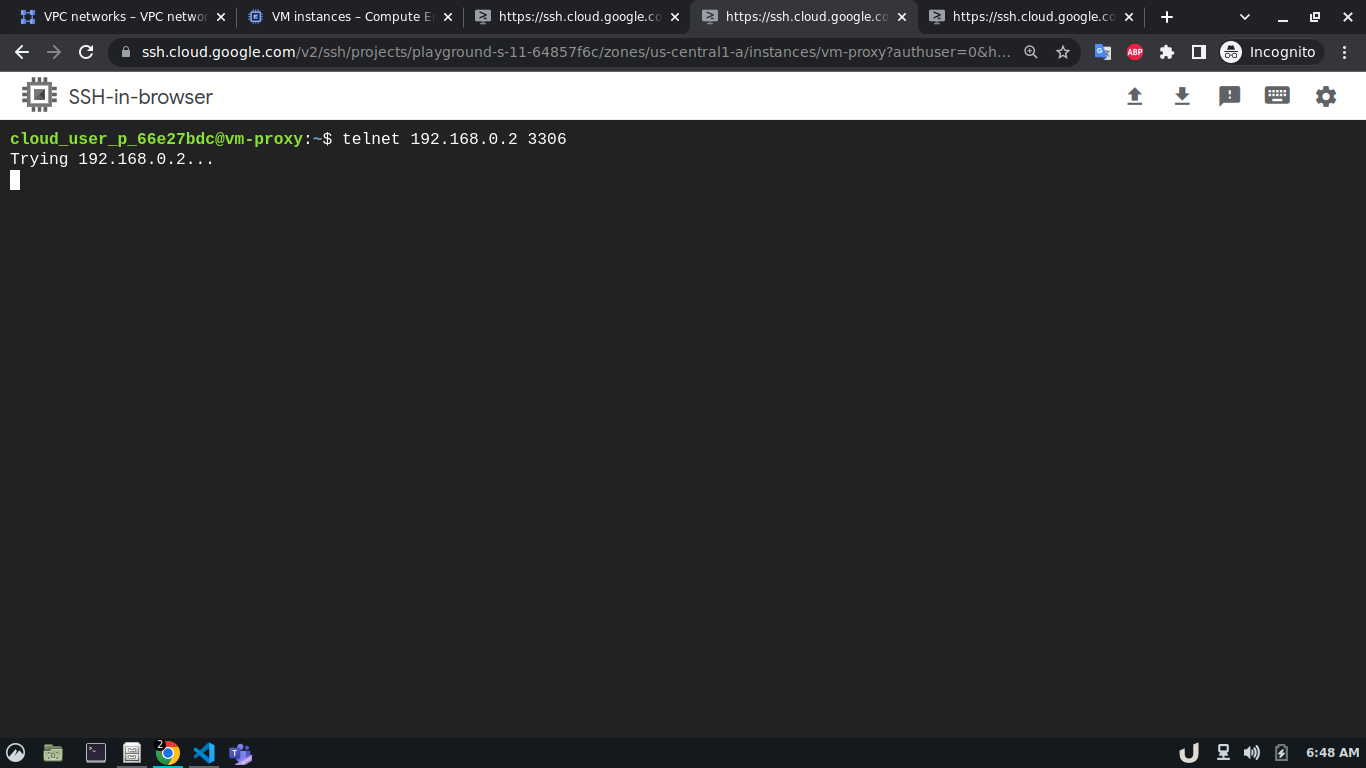The width and height of the screenshot is (1366, 768).
Task: Open the system application menu in taskbar
Action: pos(16,753)
